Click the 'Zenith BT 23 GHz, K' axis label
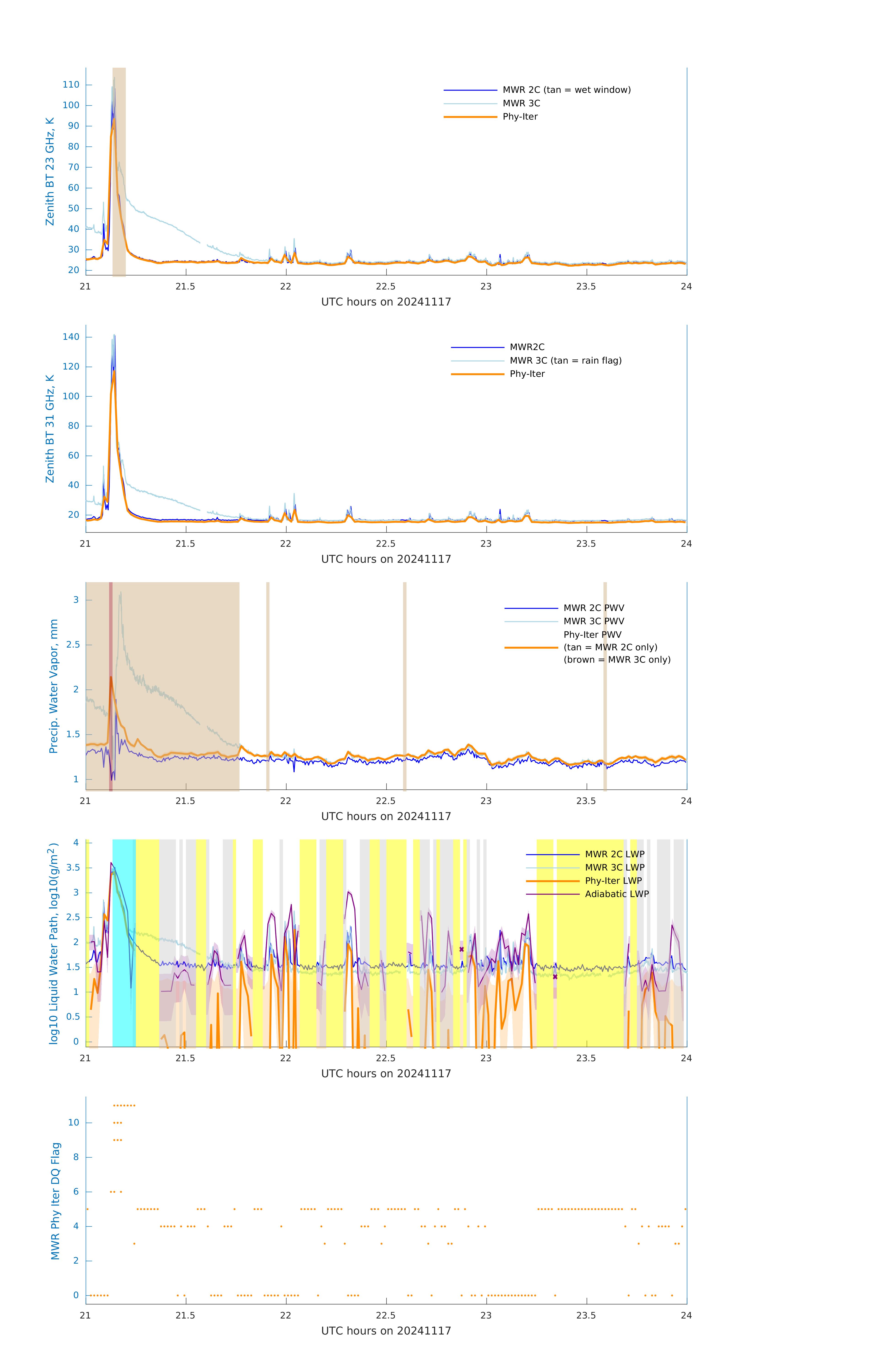 pos(50,171)
